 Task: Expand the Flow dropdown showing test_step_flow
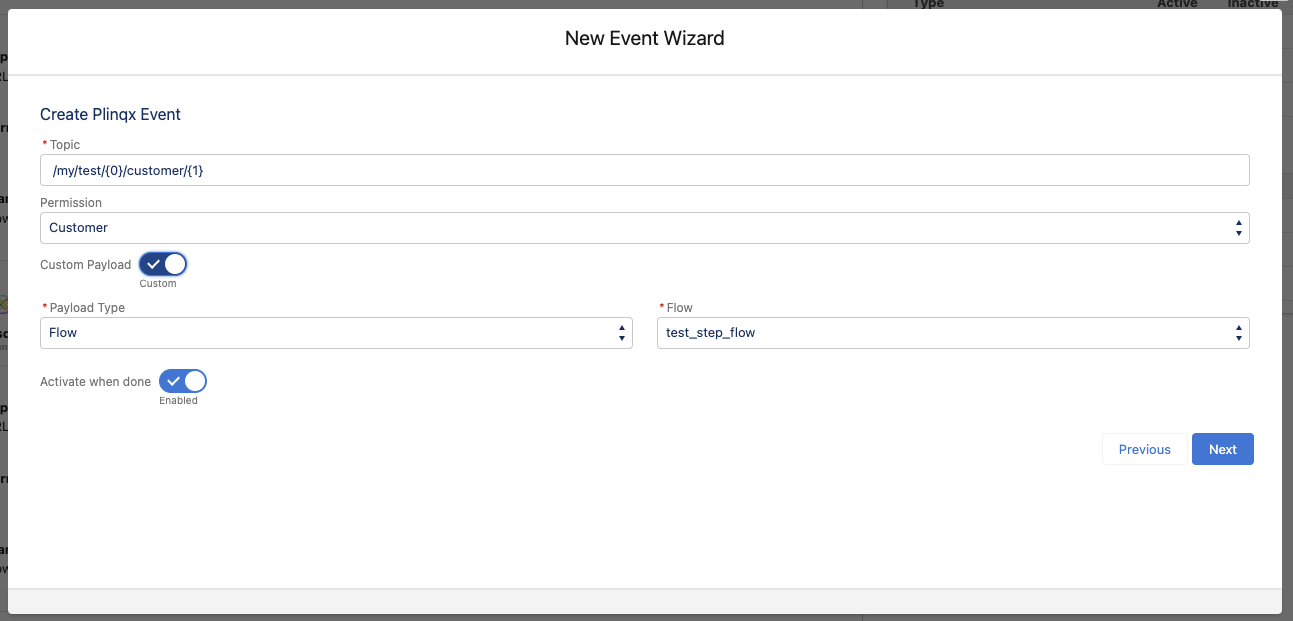coord(953,333)
